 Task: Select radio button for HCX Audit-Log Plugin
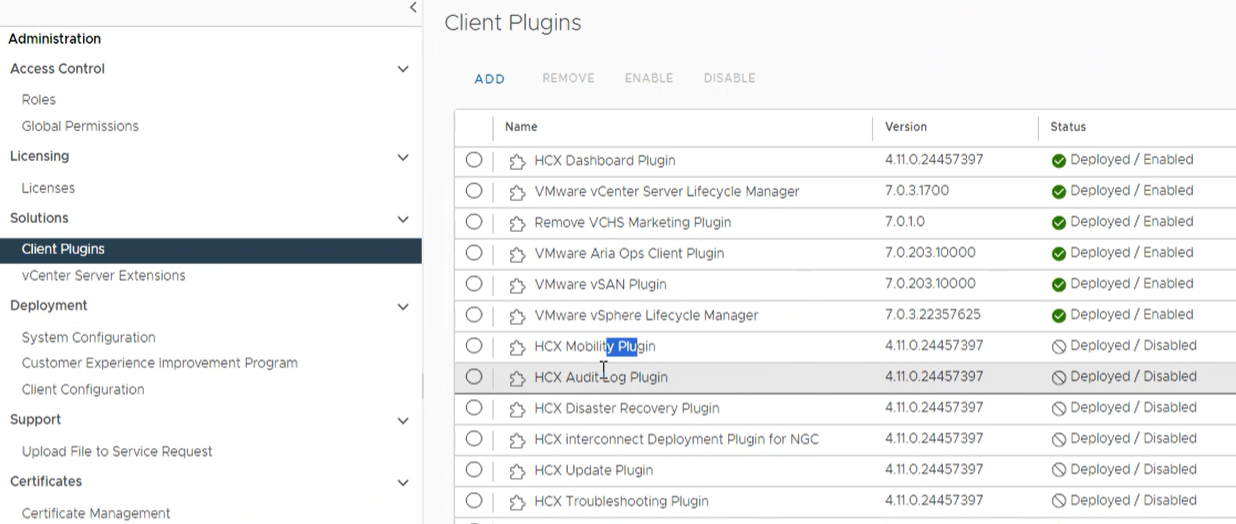coord(474,377)
